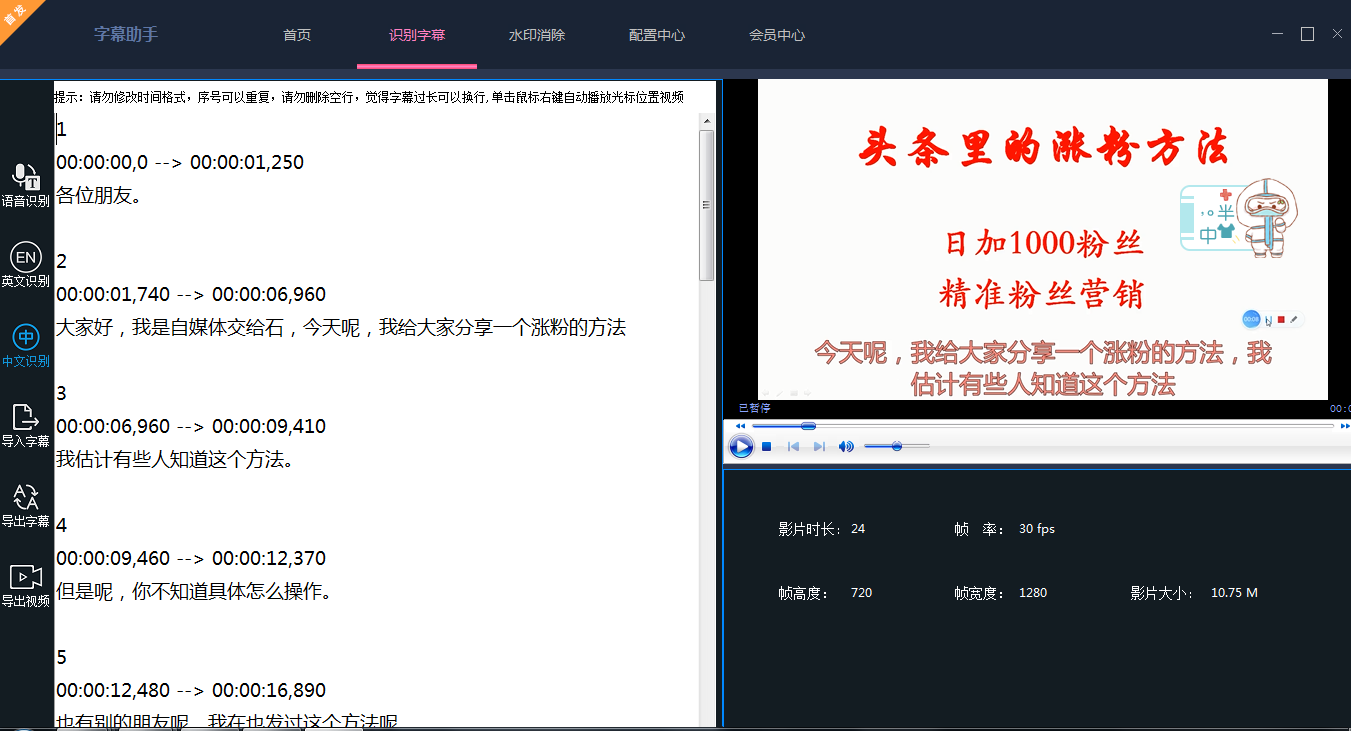This screenshot has height=742, width=1351.
Task: Open the 导出视频 export video tool
Action: point(26,585)
